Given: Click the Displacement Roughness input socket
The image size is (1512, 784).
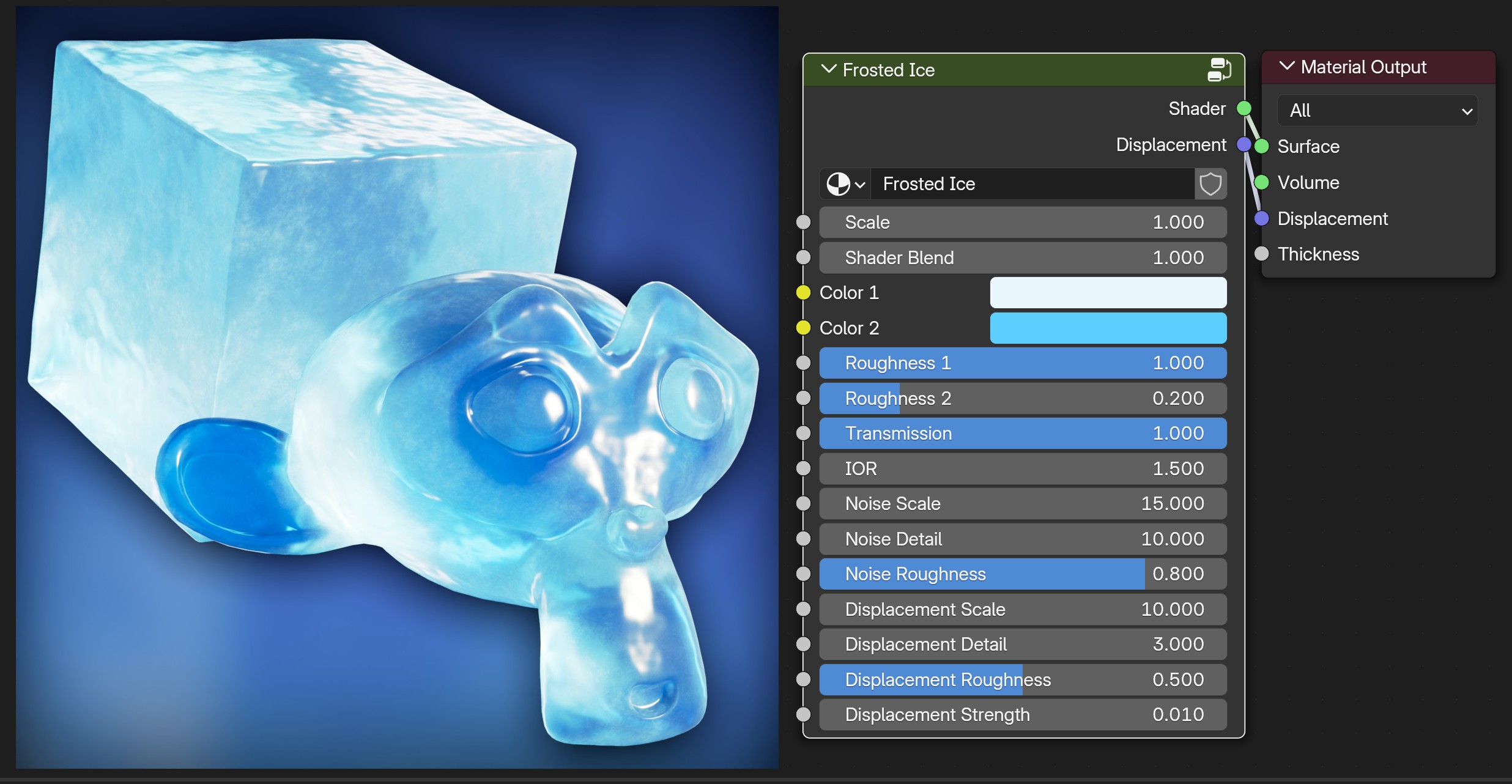Looking at the screenshot, I should pos(803,679).
